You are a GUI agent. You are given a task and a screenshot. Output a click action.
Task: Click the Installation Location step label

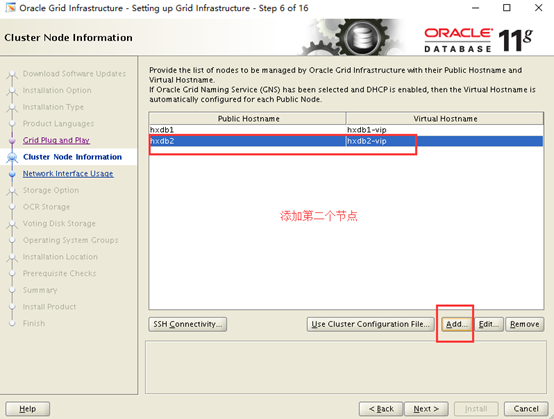click(x=60, y=256)
